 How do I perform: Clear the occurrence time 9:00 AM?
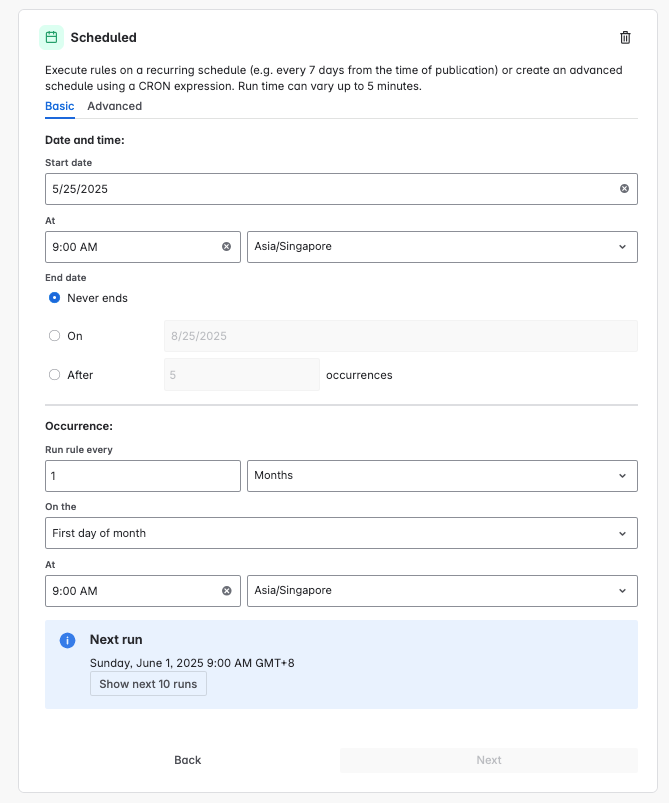226,591
